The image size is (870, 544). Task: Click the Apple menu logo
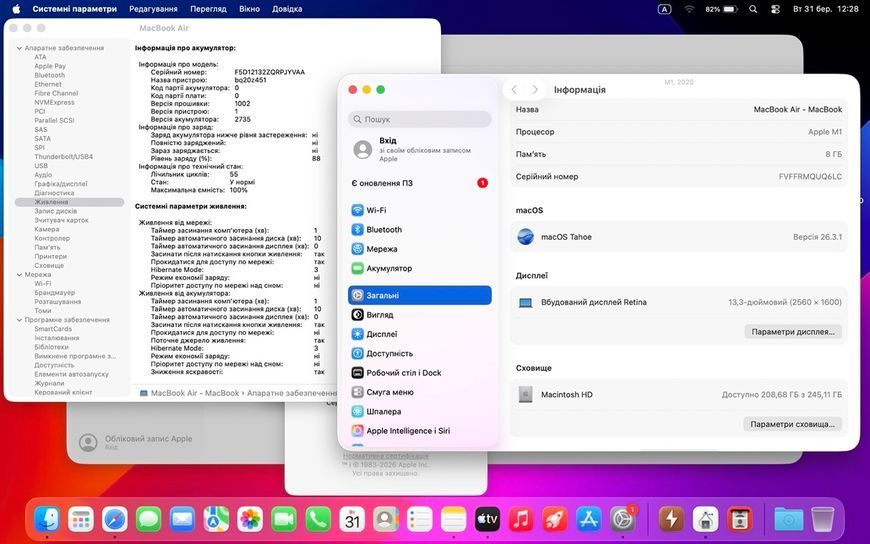tap(16, 9)
